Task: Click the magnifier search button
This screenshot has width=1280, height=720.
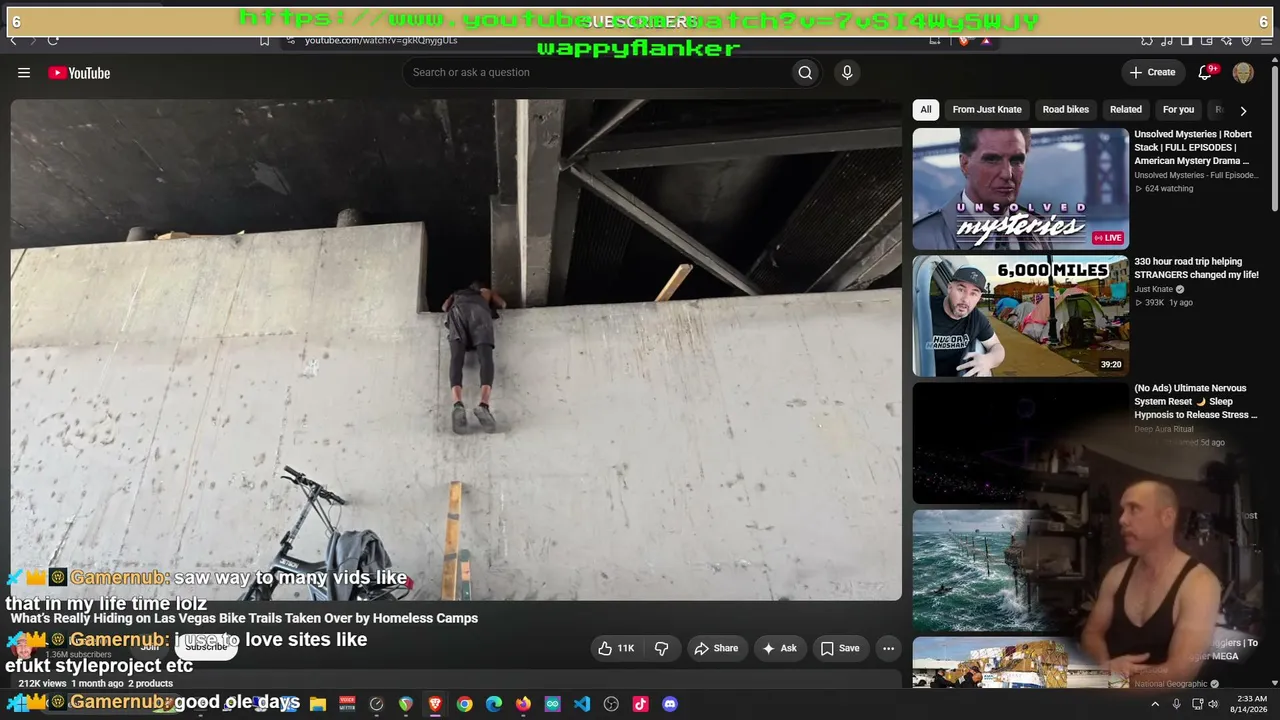Action: coord(805,72)
